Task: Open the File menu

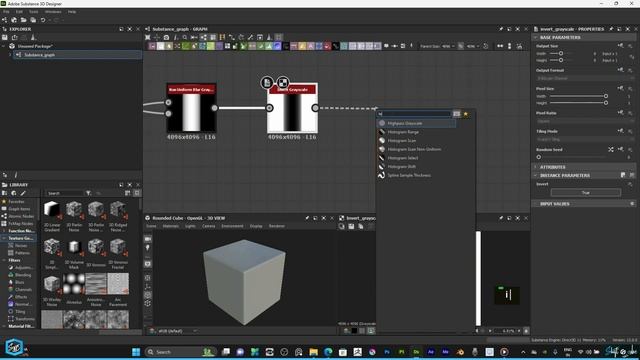Action: tap(6, 12)
